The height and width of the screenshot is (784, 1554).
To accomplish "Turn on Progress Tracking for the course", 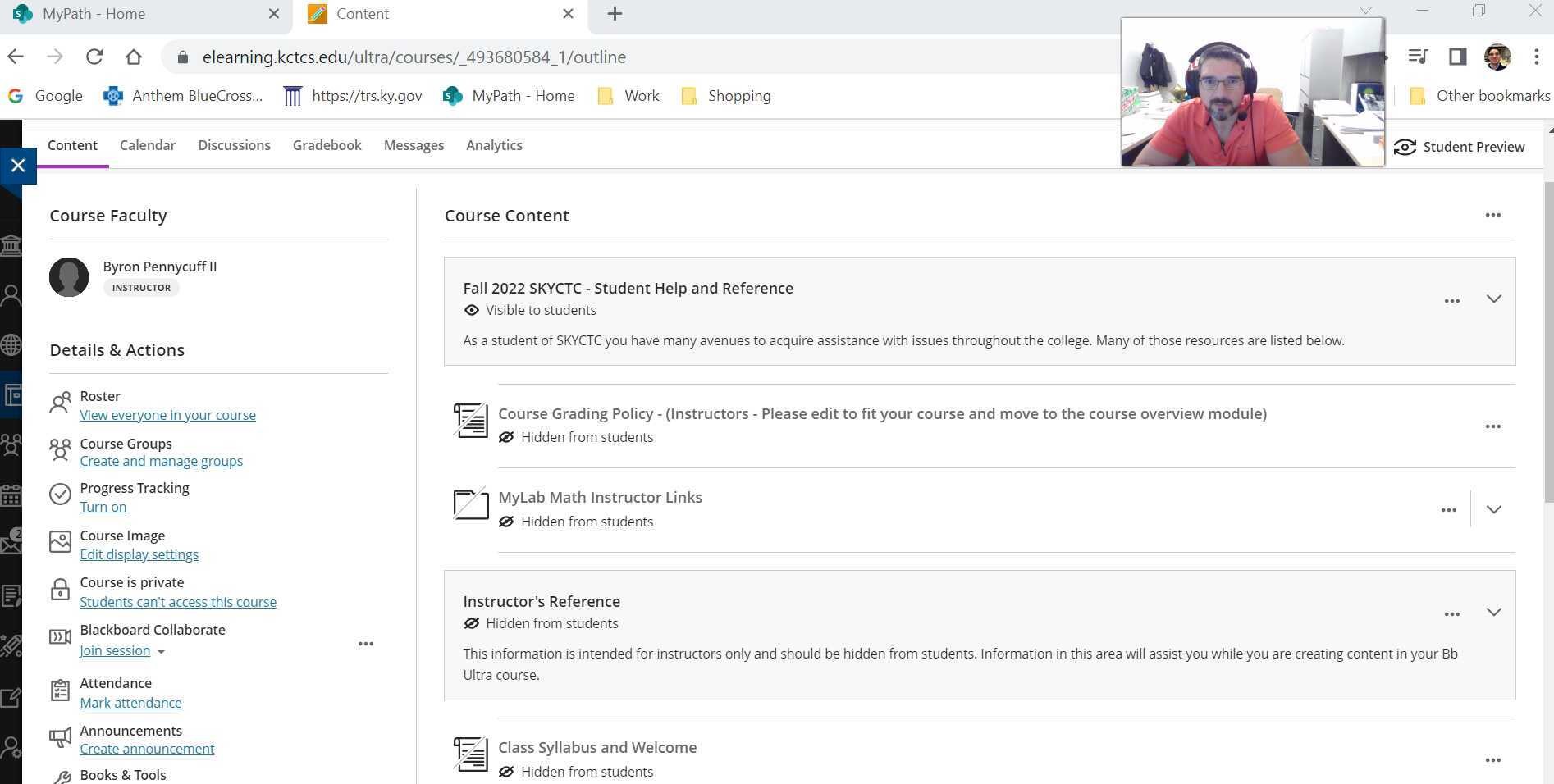I will [x=103, y=507].
